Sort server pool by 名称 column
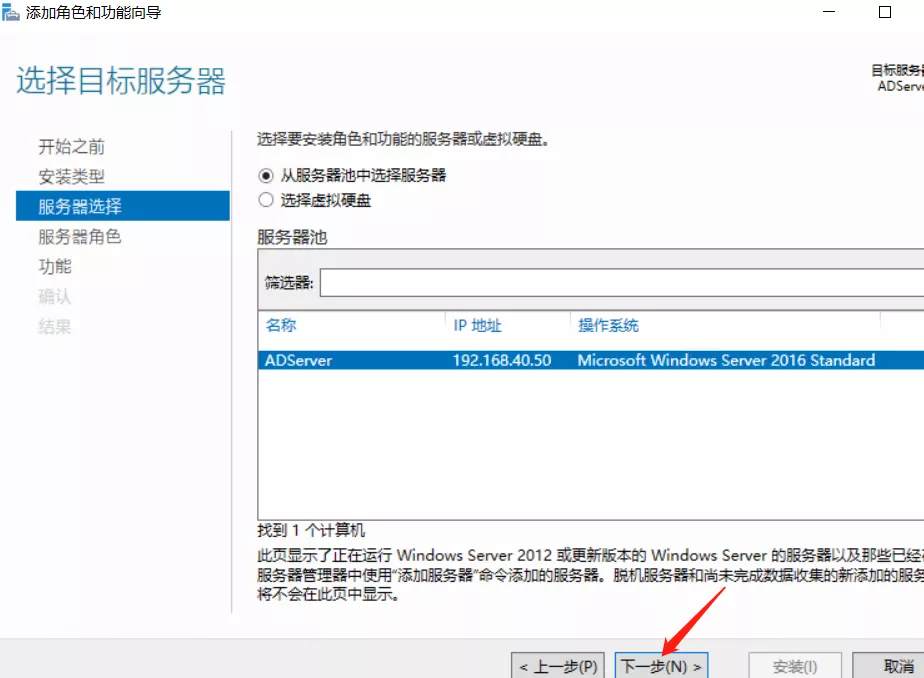Image resolution: width=924 pixels, height=678 pixels. coord(281,325)
